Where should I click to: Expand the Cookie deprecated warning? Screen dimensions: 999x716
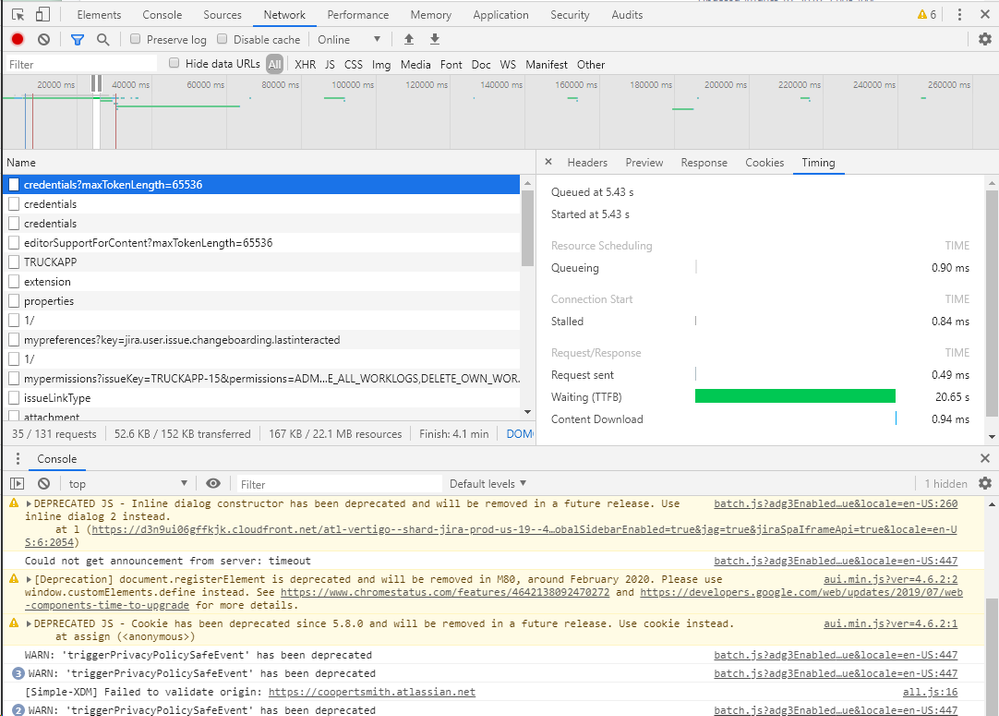point(29,624)
